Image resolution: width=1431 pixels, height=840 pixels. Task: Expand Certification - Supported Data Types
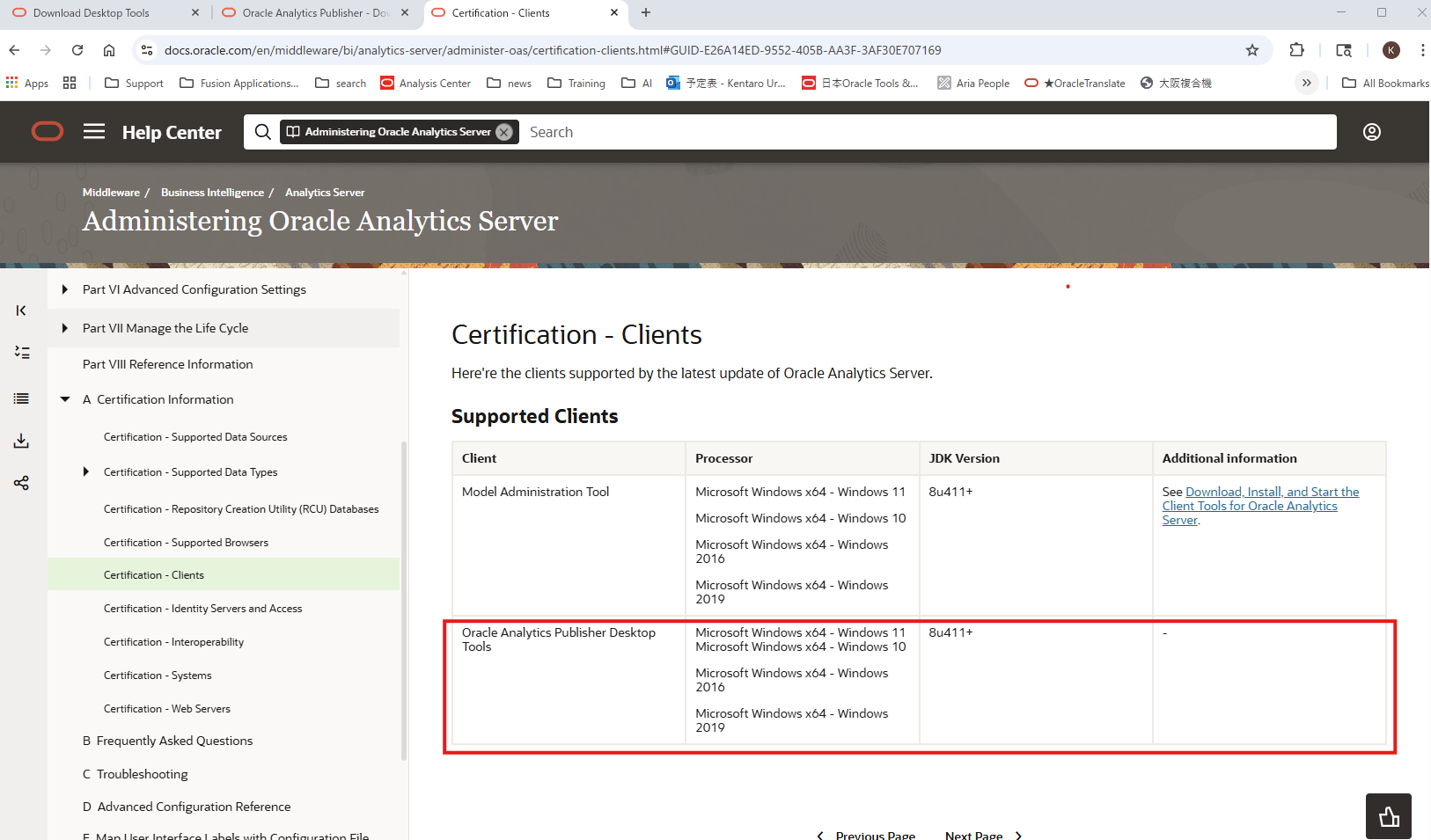pos(85,472)
